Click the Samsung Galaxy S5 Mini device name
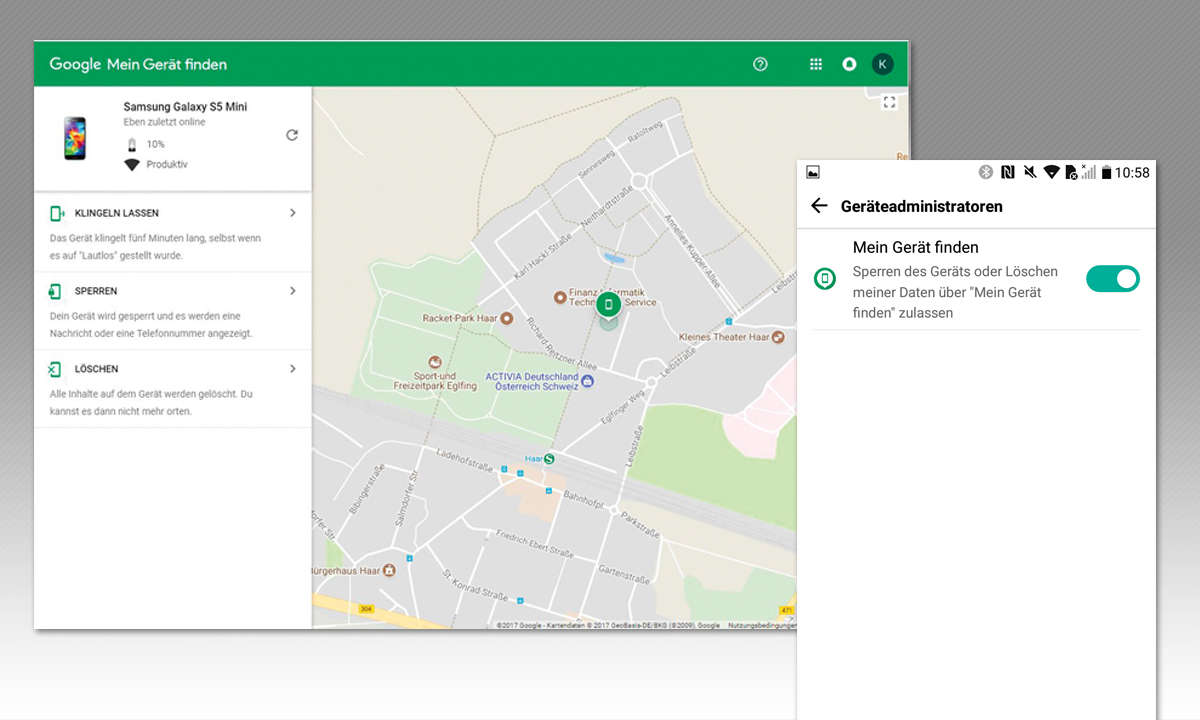Image resolution: width=1200 pixels, height=720 pixels. 185,106
